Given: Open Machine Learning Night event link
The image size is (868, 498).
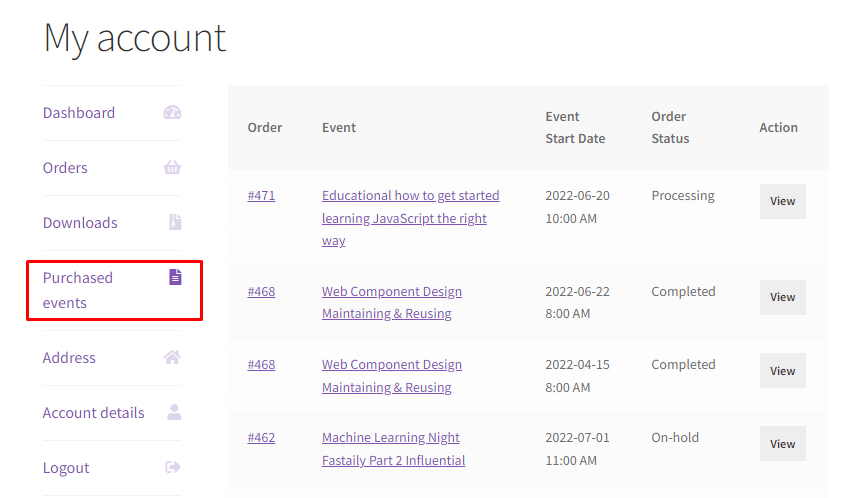Looking at the screenshot, I should pos(393,449).
